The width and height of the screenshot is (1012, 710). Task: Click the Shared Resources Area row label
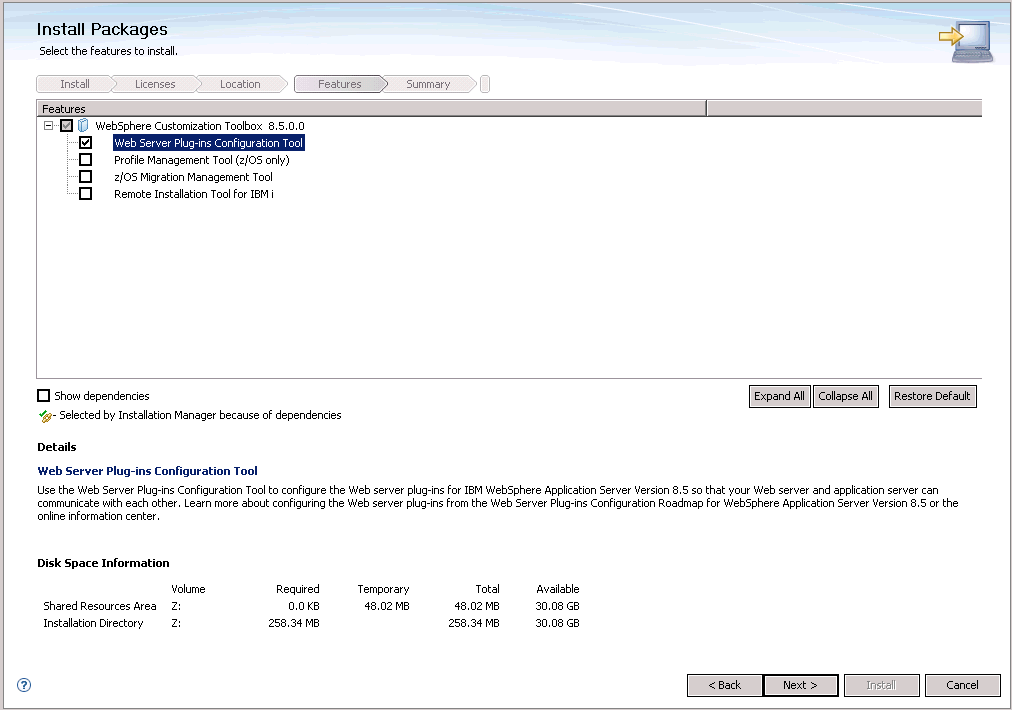99,606
